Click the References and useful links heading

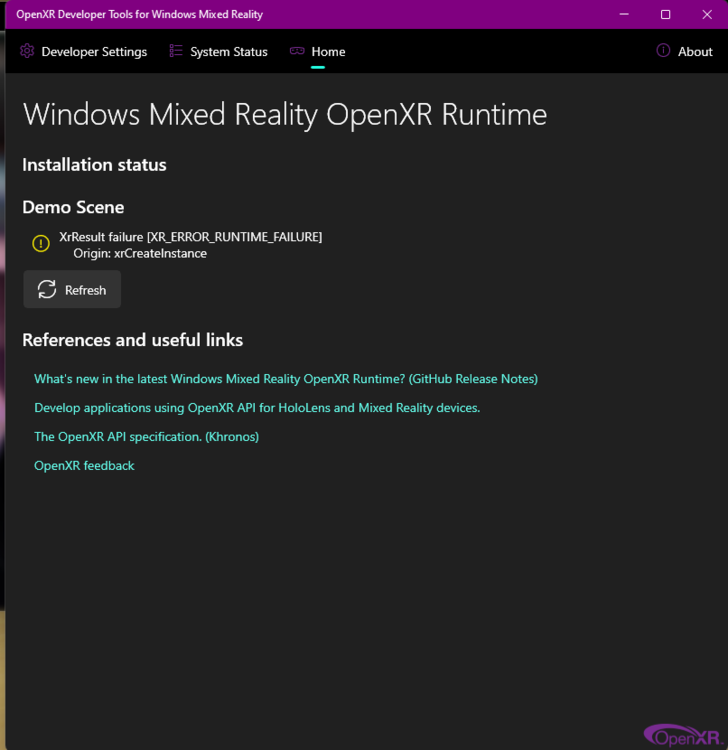click(132, 340)
